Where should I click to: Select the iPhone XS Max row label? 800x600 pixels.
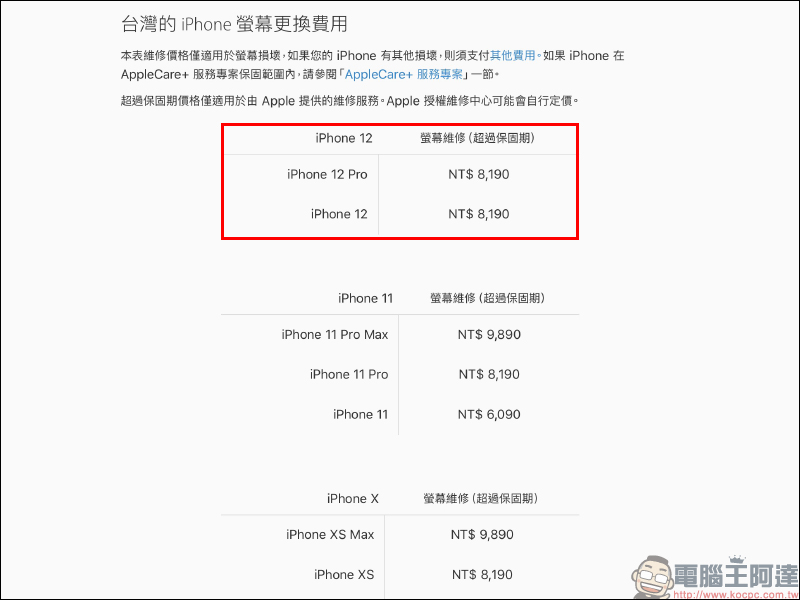coord(330,535)
